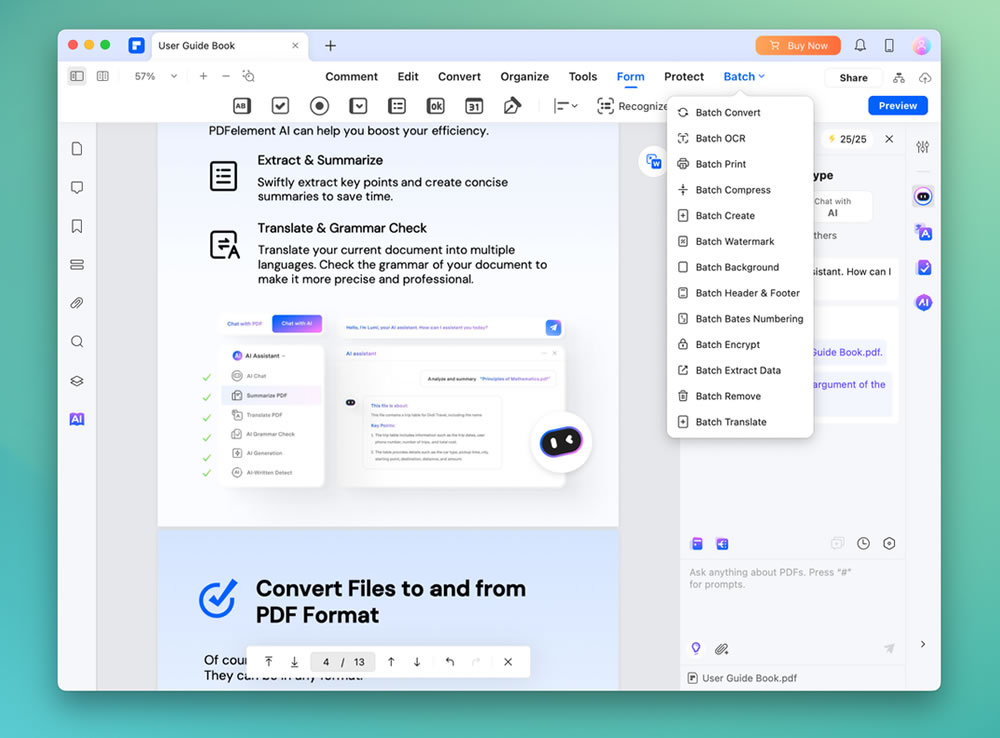Image resolution: width=1000 pixels, height=738 pixels.
Task: Click the AI prompt input field
Action: pyautogui.click(x=793, y=596)
